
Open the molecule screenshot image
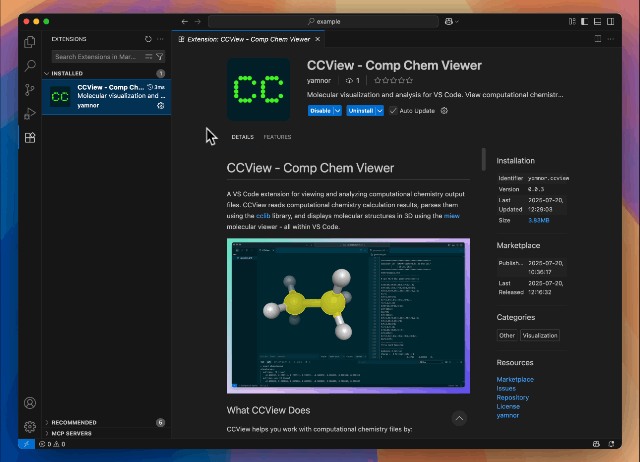pos(348,316)
